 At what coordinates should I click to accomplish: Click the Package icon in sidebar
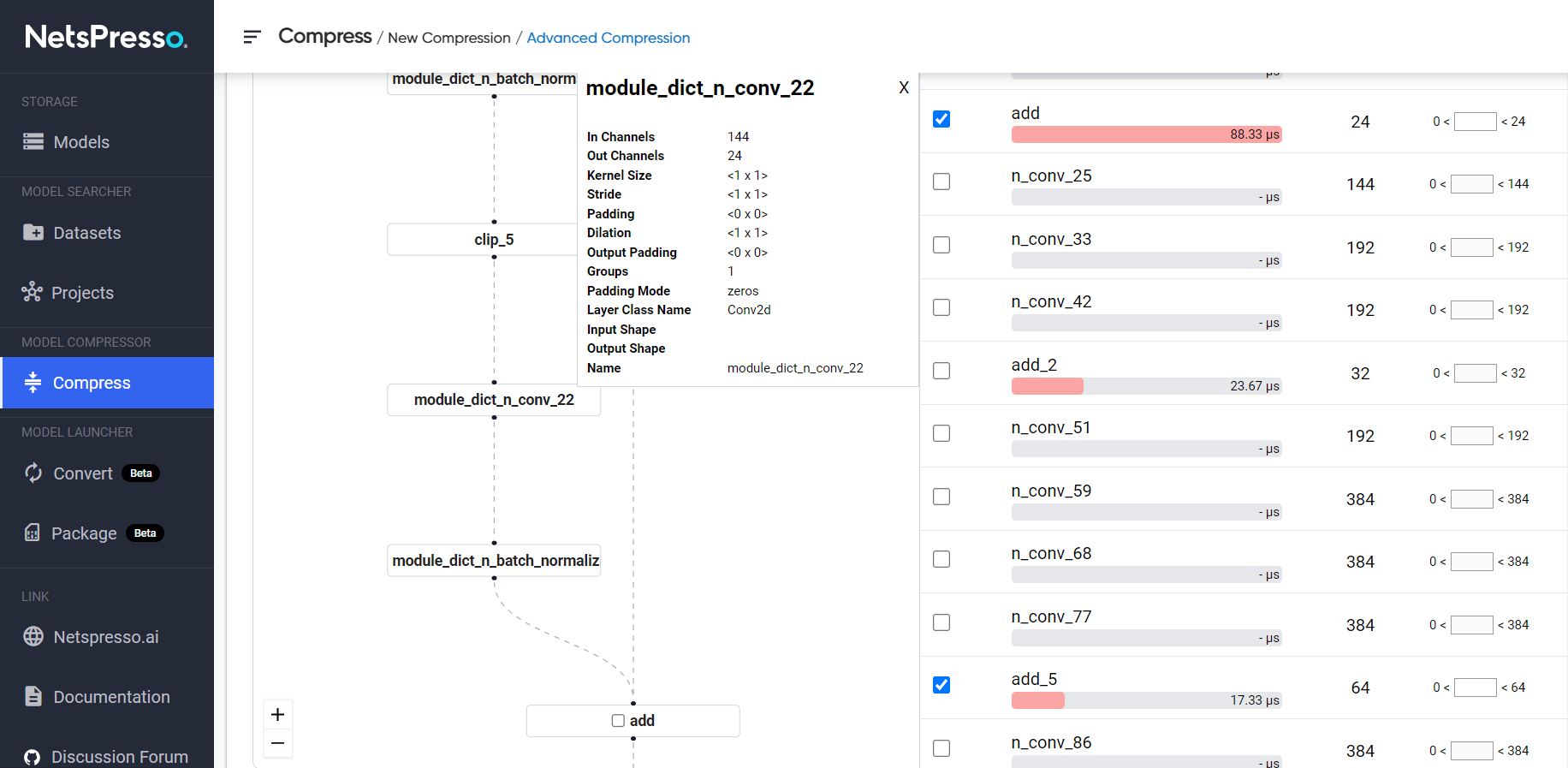click(x=33, y=533)
